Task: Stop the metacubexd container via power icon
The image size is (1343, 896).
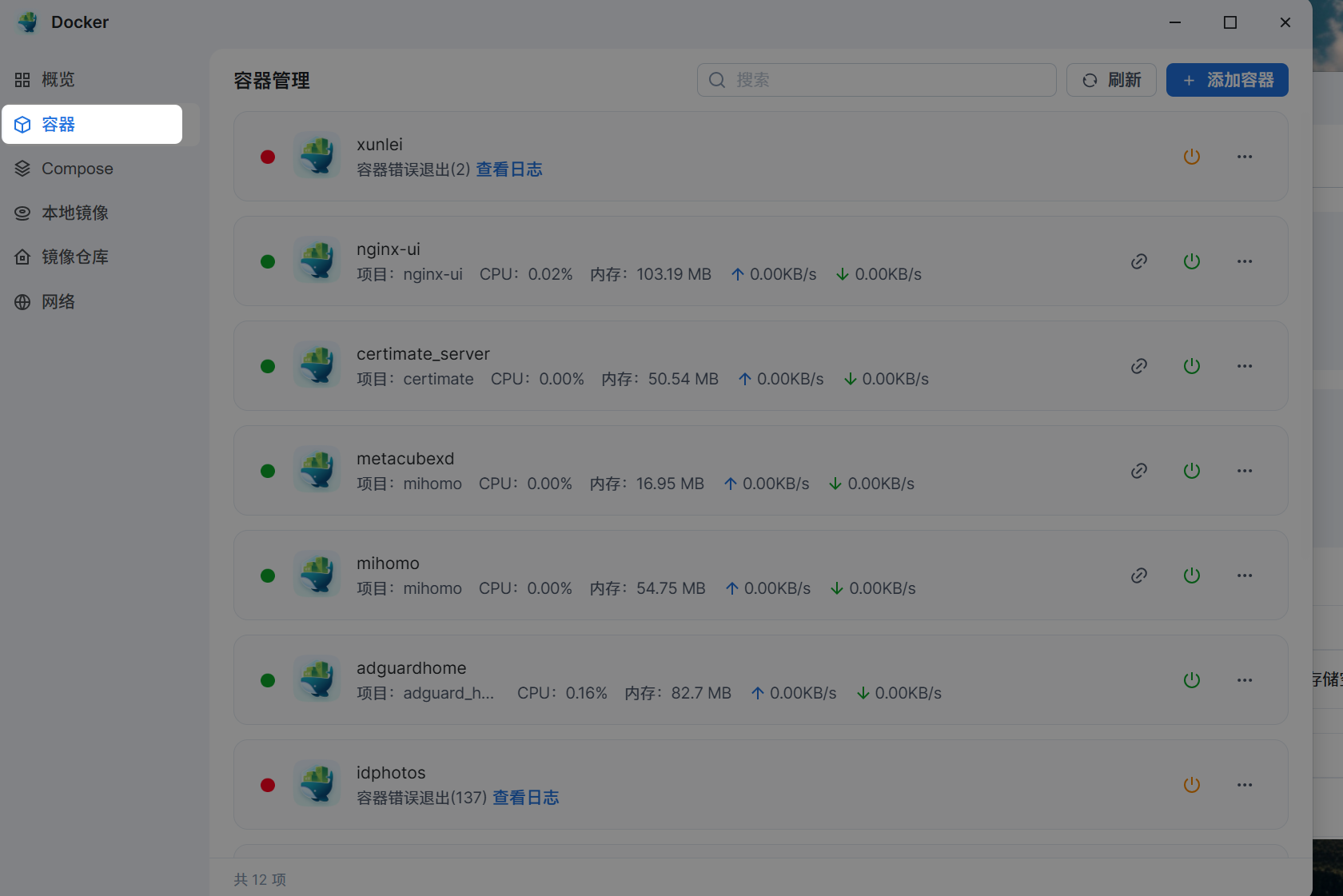Action: [x=1192, y=471]
